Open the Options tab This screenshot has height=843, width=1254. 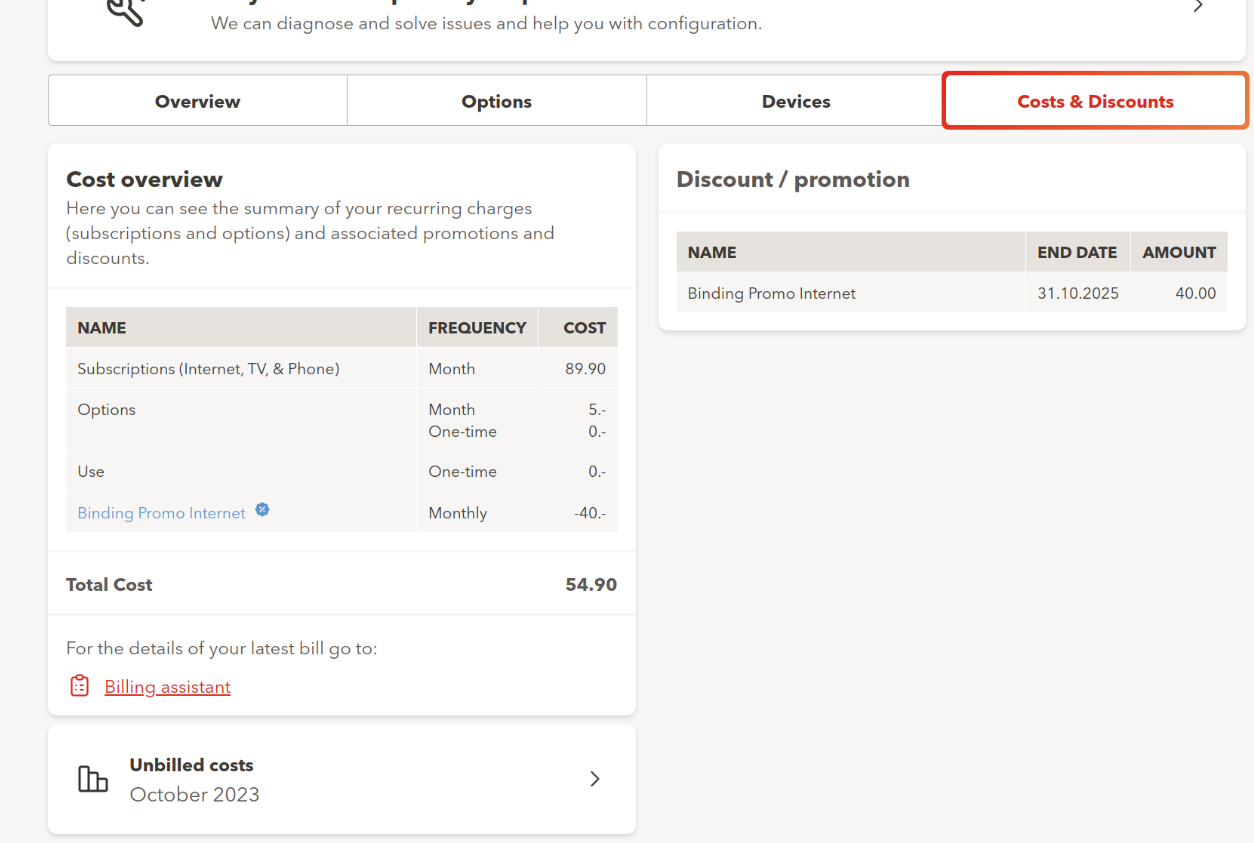point(496,101)
